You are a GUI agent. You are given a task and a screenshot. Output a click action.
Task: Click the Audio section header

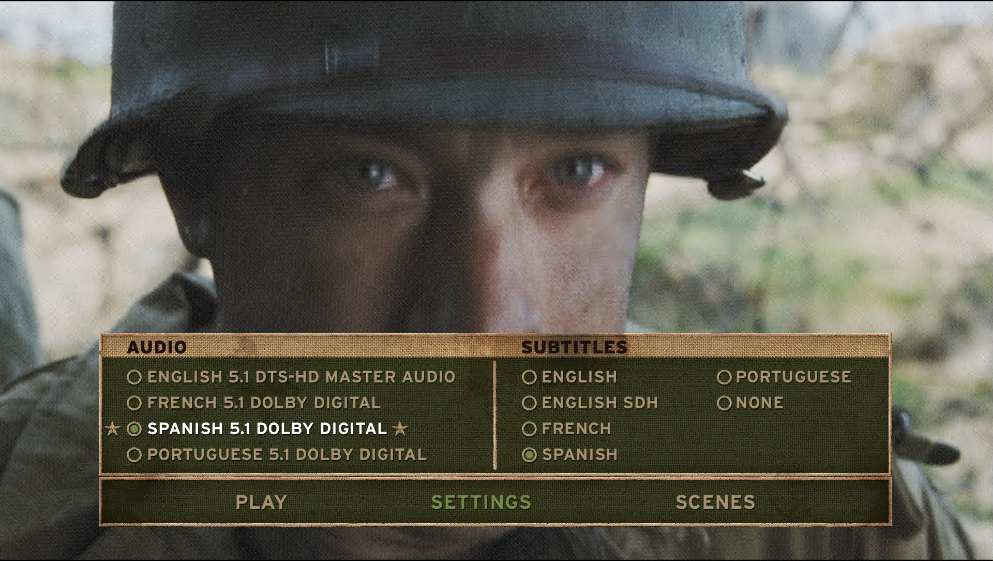(x=157, y=347)
